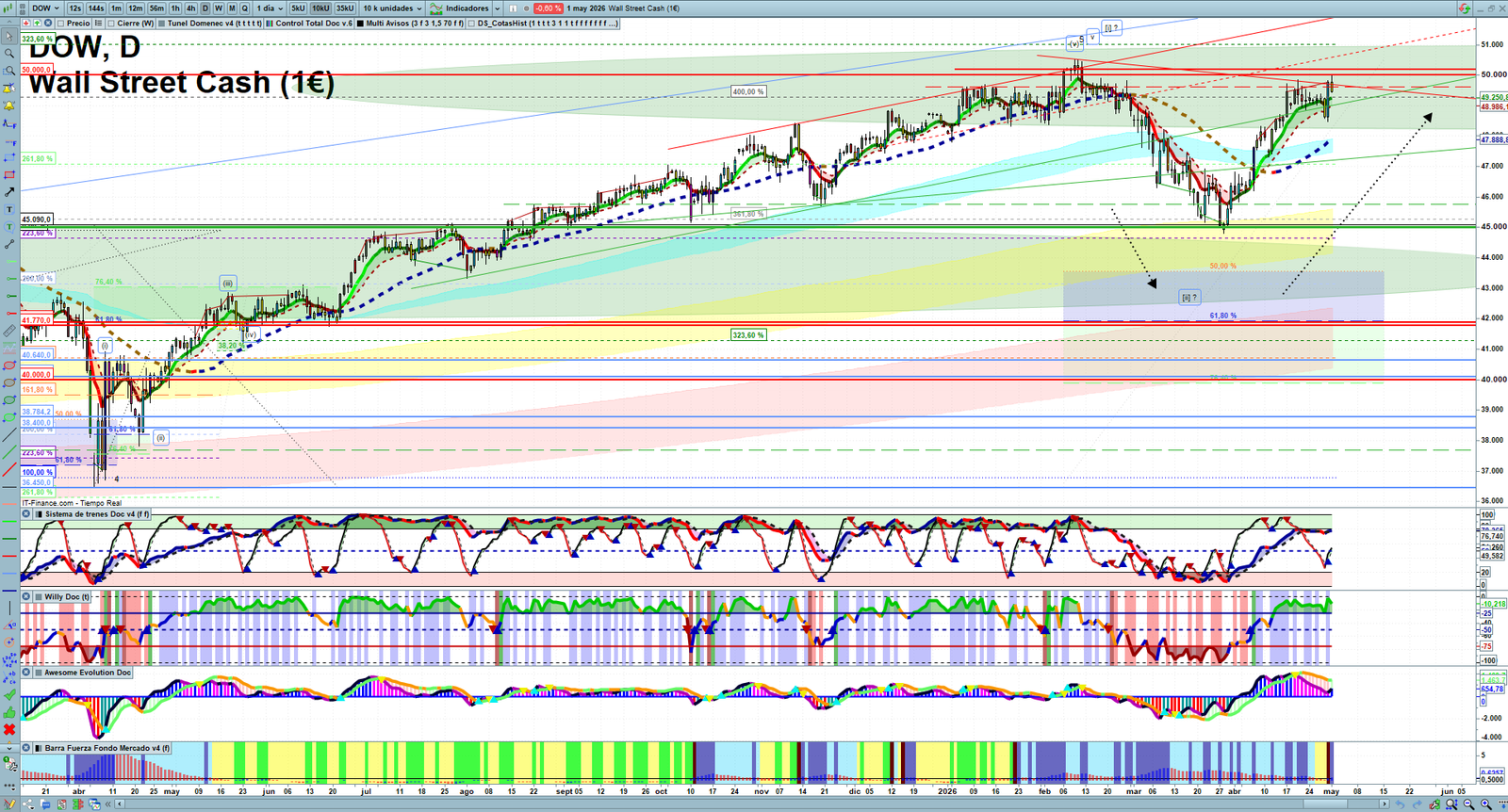Click the gray swatch of Tunel Domenec

162,23
